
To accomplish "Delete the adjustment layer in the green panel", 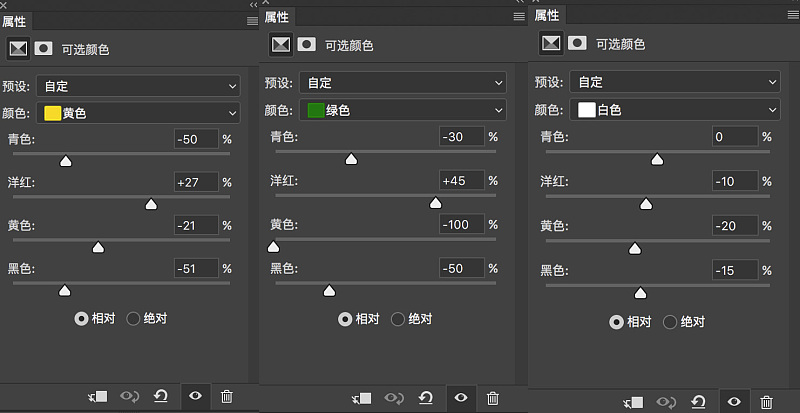I will [x=492, y=398].
